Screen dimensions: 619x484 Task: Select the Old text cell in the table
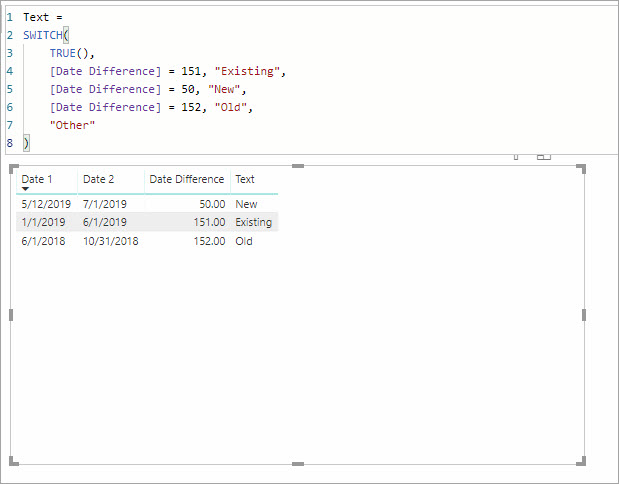244,241
